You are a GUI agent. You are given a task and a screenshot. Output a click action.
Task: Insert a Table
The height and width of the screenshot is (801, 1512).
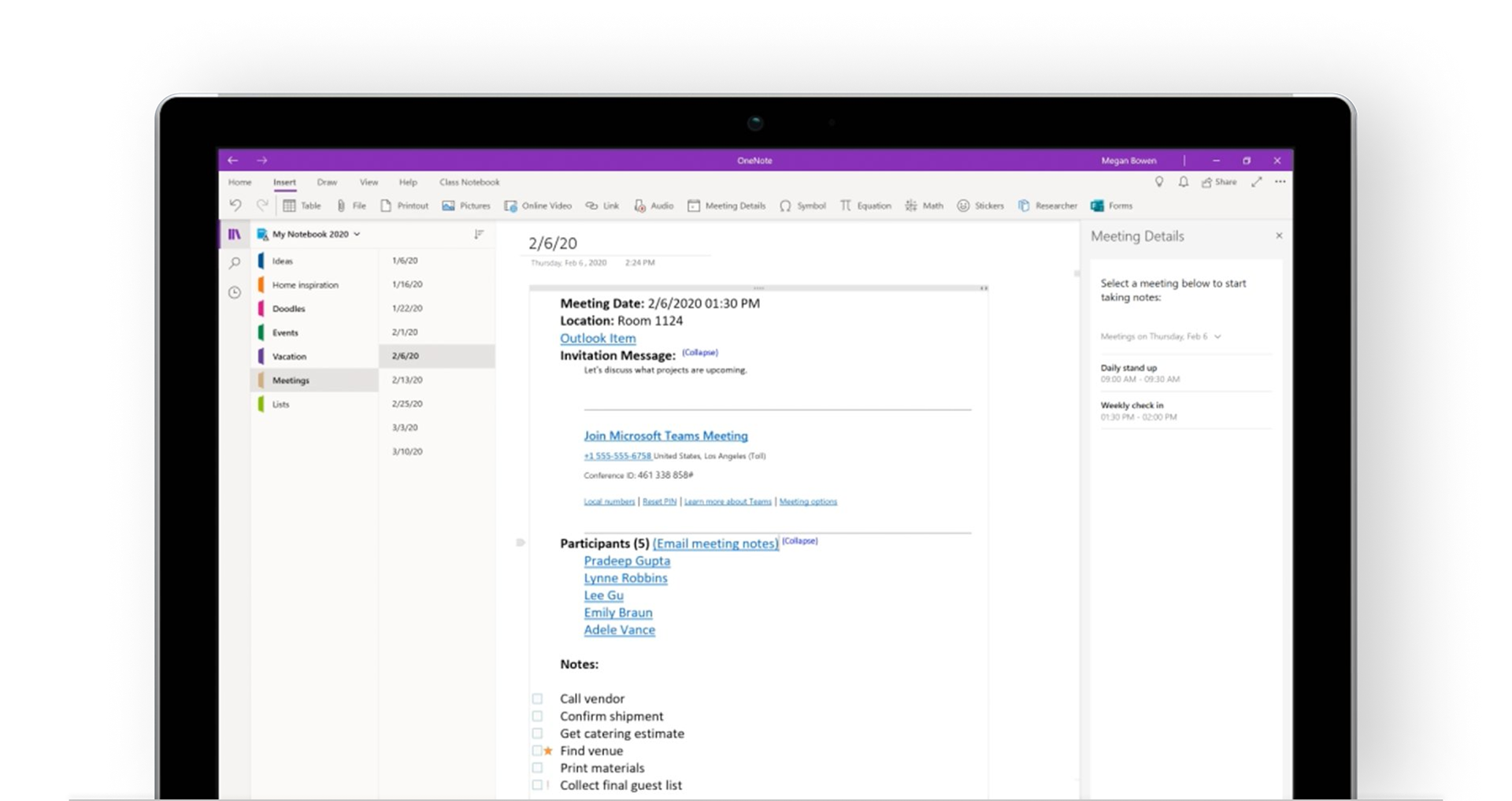pyautogui.click(x=302, y=206)
